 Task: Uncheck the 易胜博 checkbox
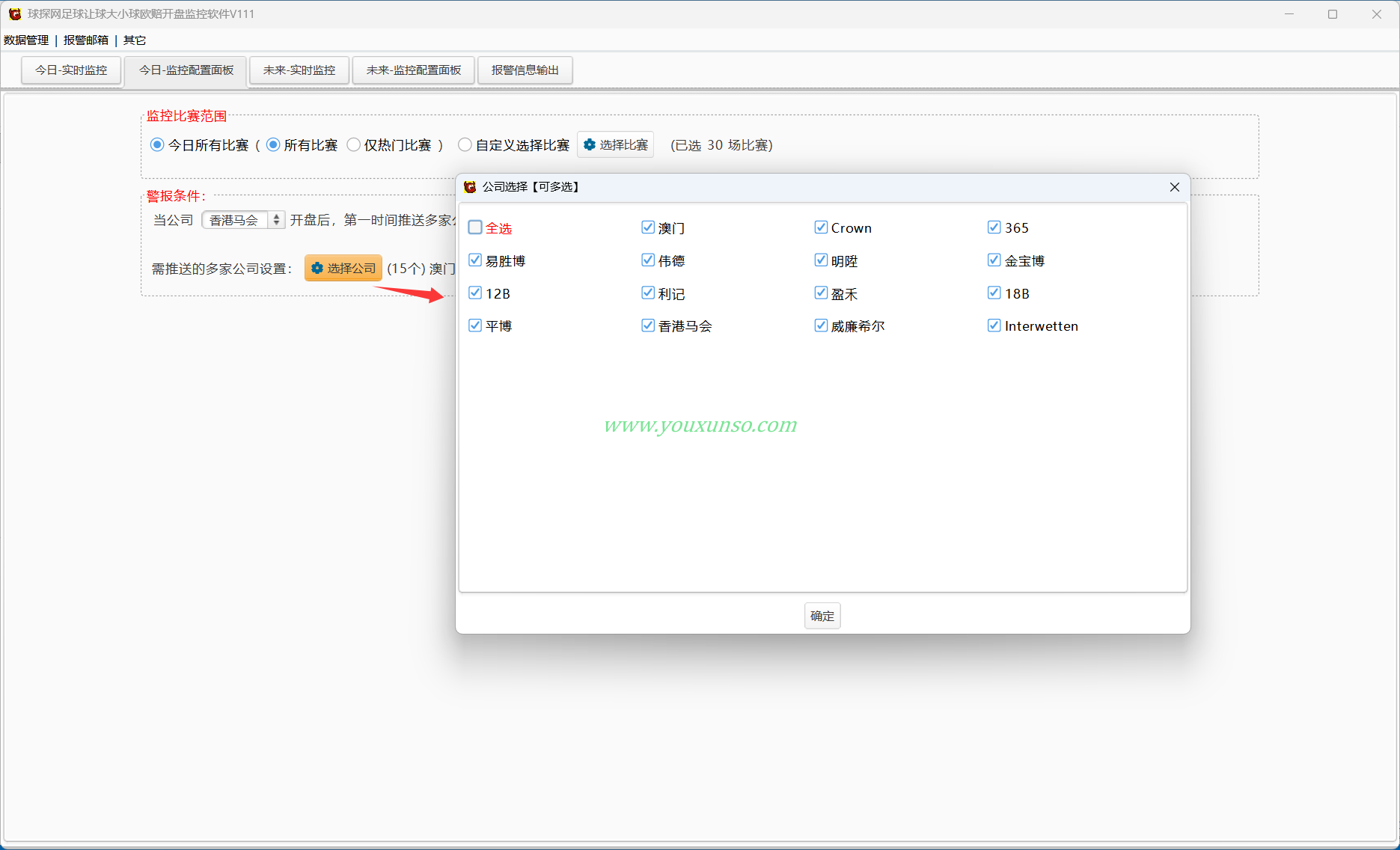475,260
